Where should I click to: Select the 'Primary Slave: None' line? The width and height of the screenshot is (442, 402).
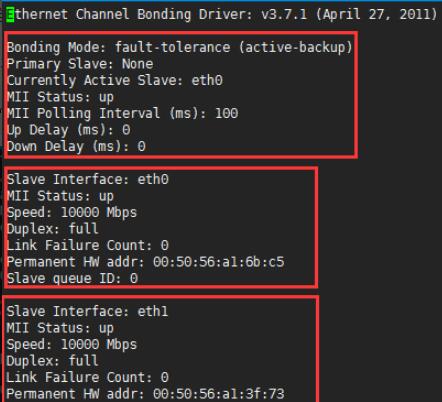pyautogui.click(x=80, y=64)
